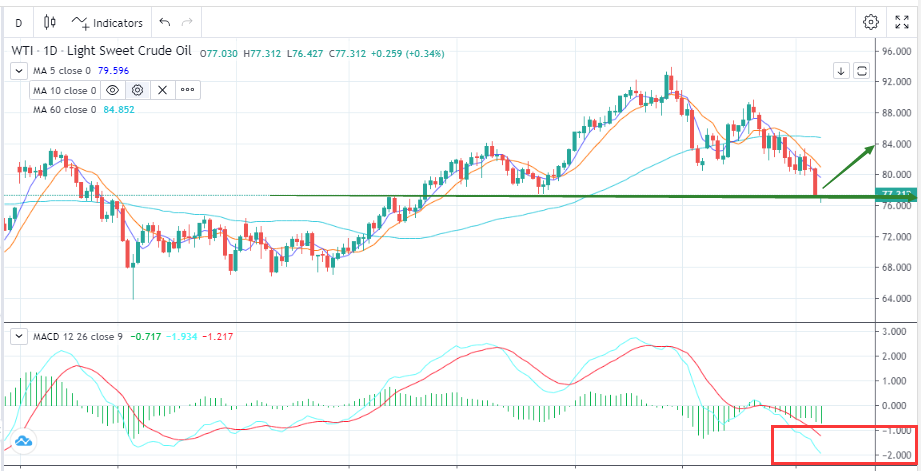921x471 pixels.
Task: Select the MA 5 close 0 indicator label
Action: [x=62, y=71]
